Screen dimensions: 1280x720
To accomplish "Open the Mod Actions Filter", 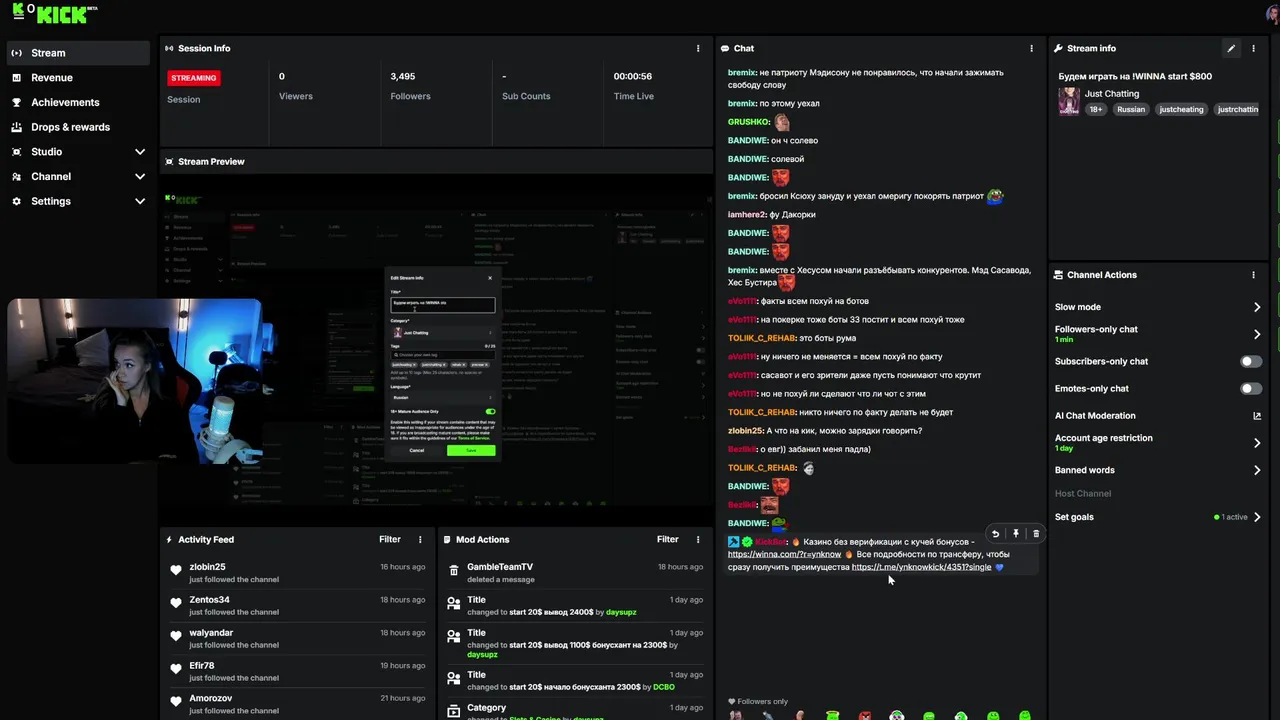I will [x=668, y=539].
